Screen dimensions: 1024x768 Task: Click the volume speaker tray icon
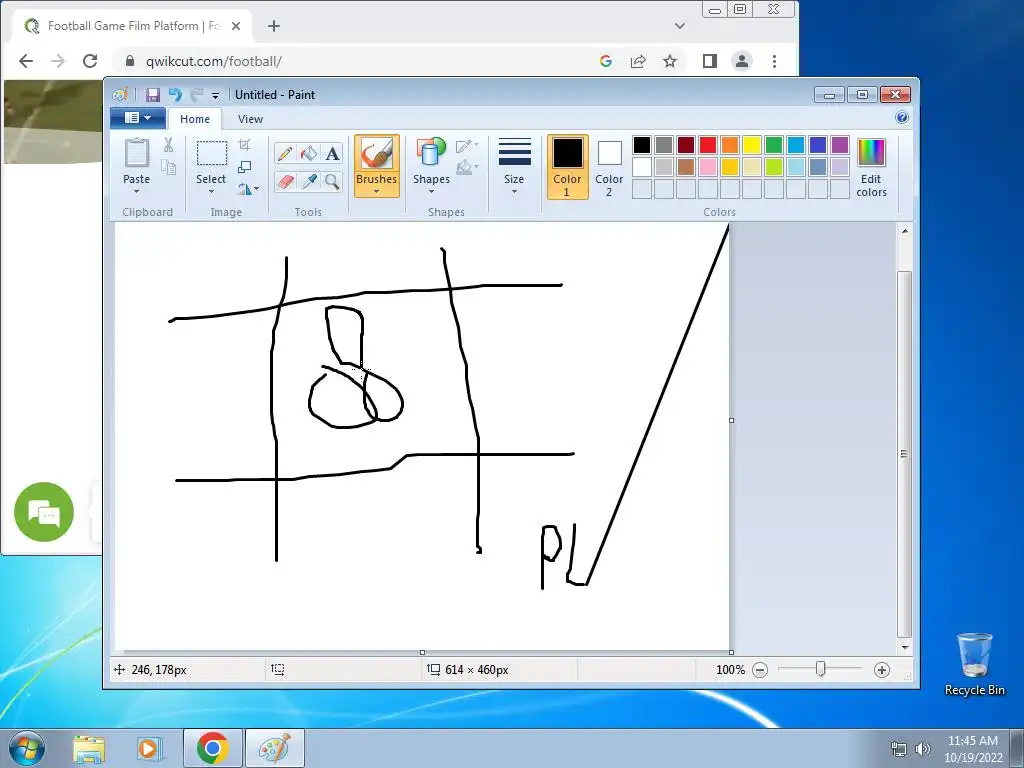click(923, 749)
